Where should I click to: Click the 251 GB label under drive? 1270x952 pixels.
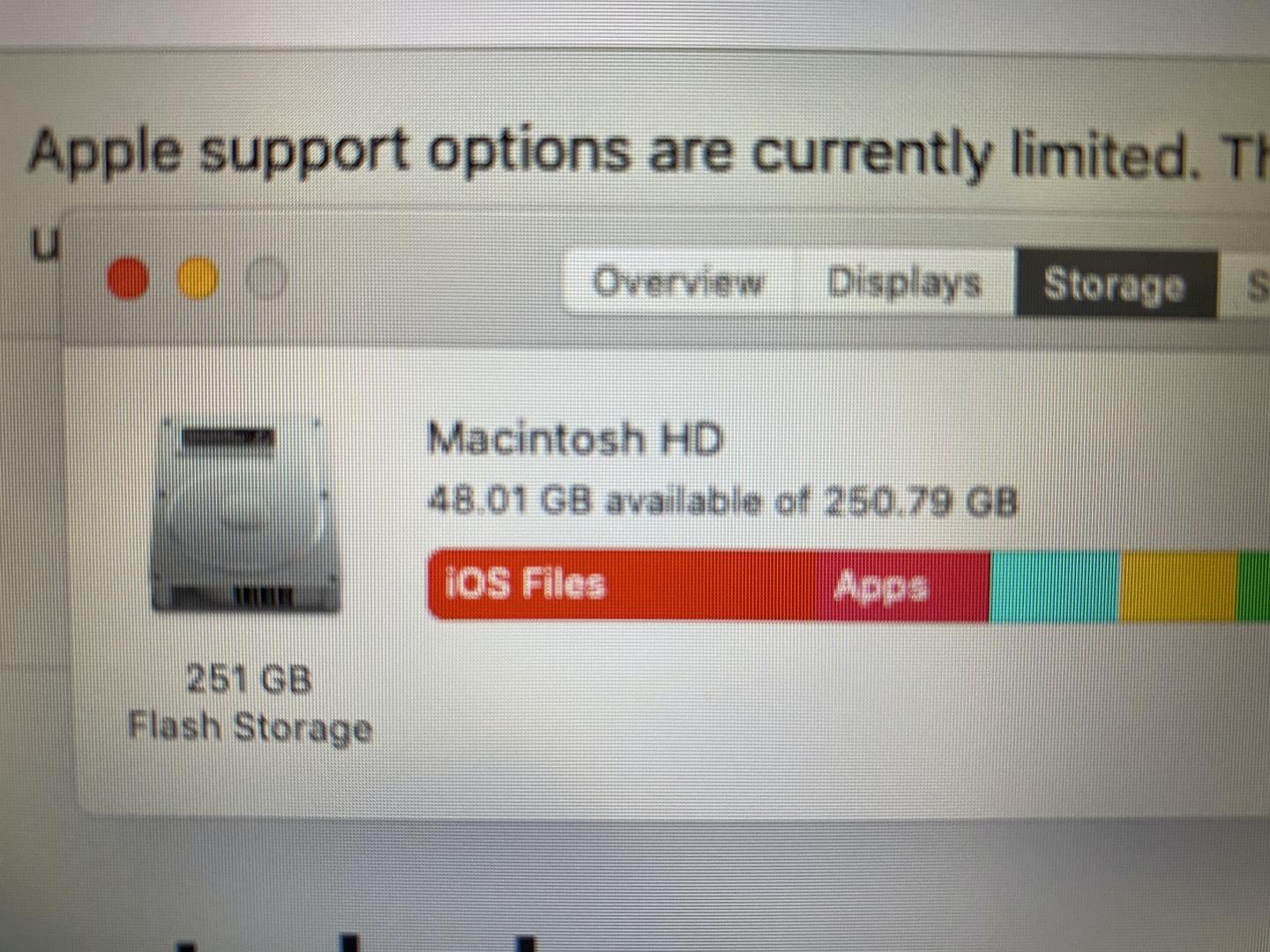tap(249, 679)
